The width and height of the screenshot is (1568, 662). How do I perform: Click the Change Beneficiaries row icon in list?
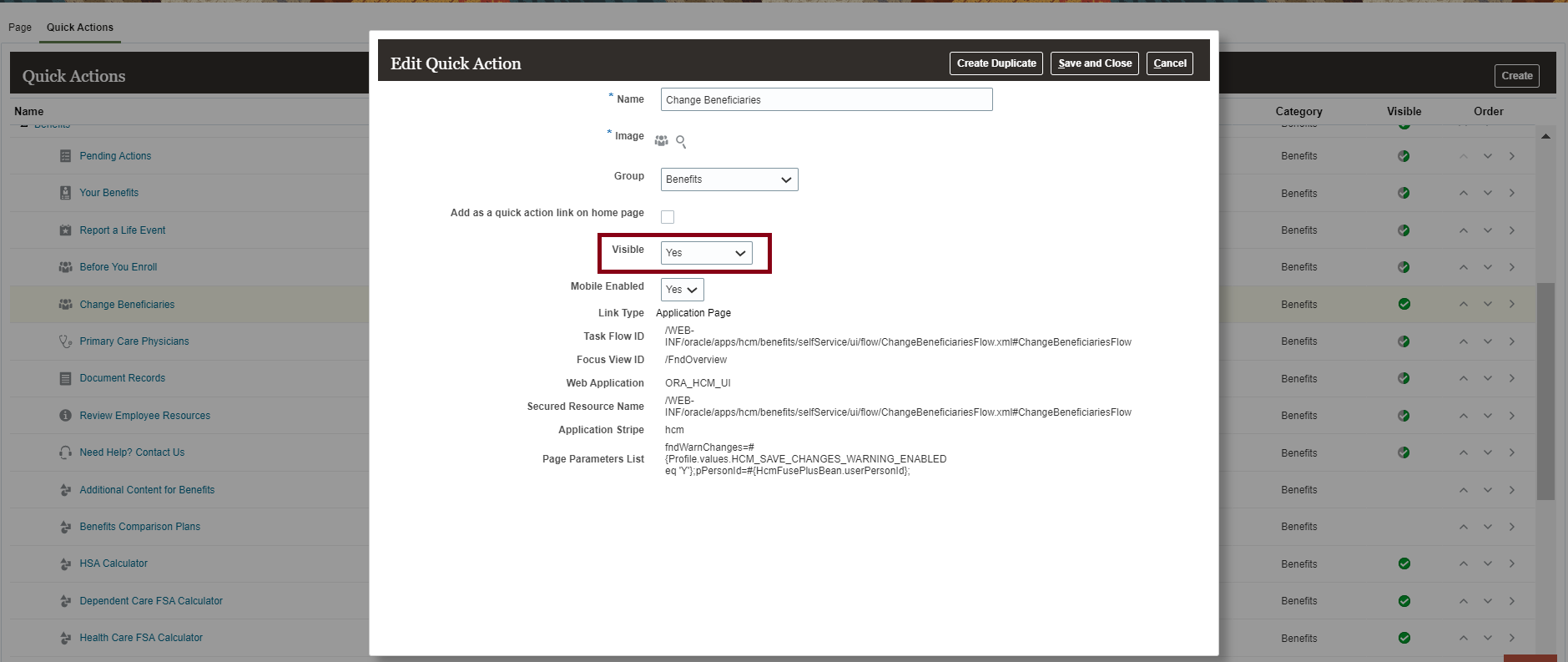(65, 305)
